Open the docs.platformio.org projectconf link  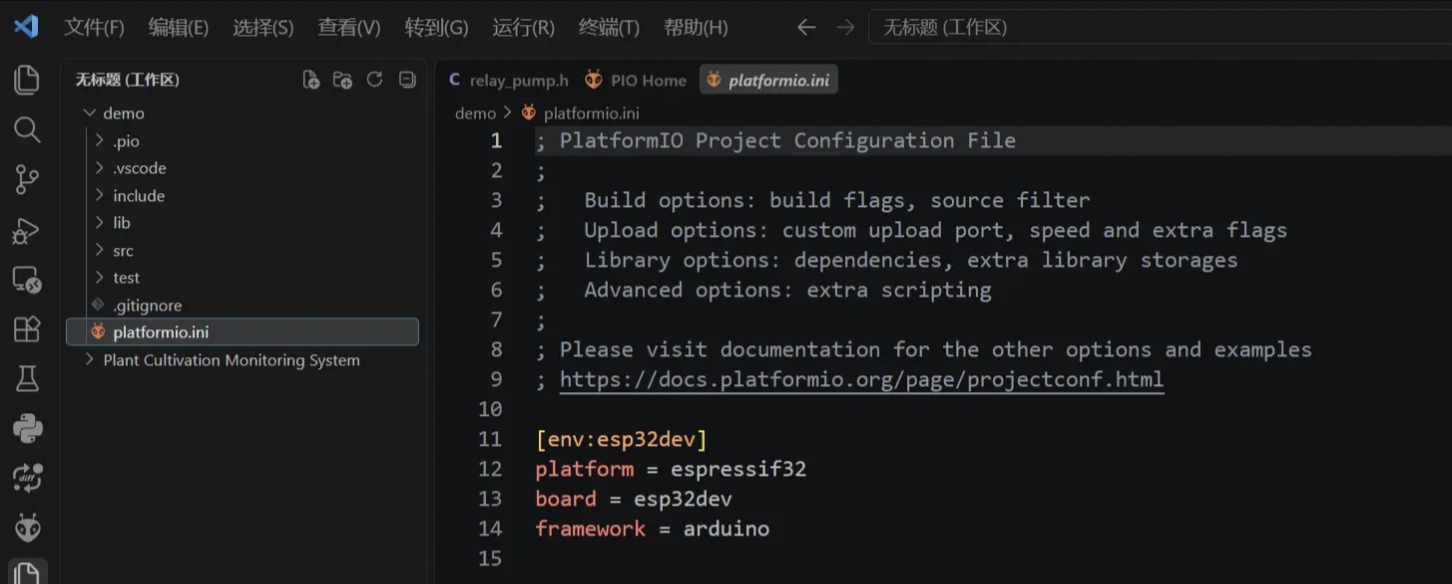point(861,380)
